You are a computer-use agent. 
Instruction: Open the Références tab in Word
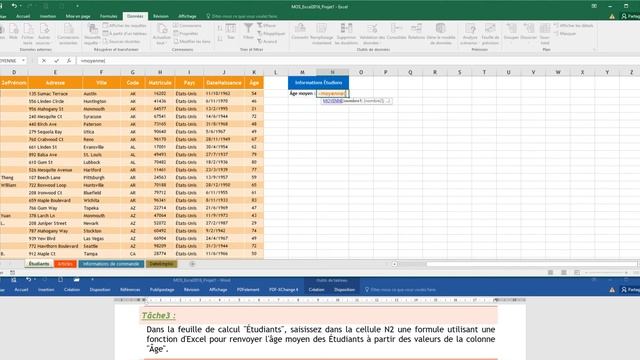[x=130, y=290]
